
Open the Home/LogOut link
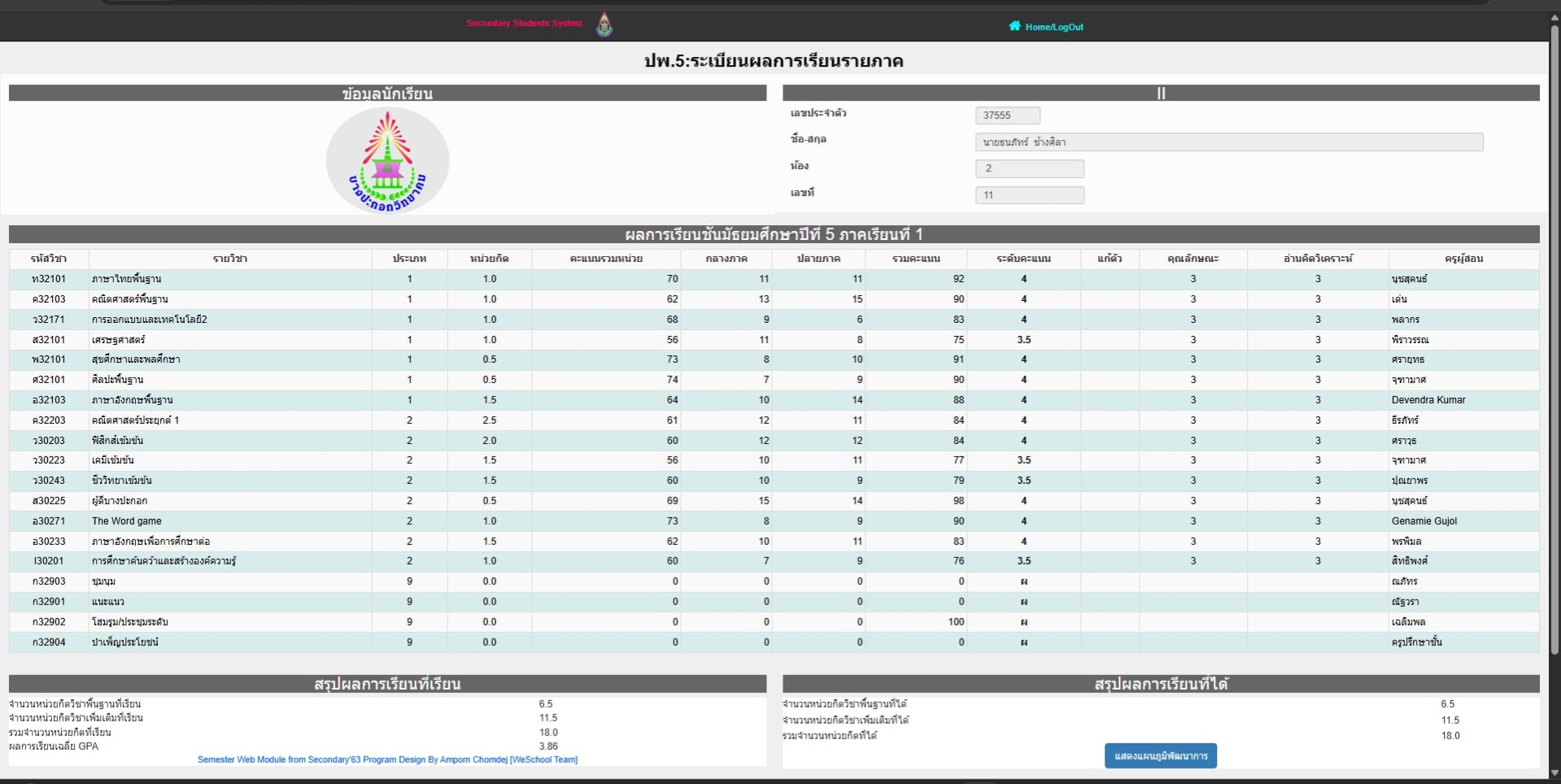1053,27
